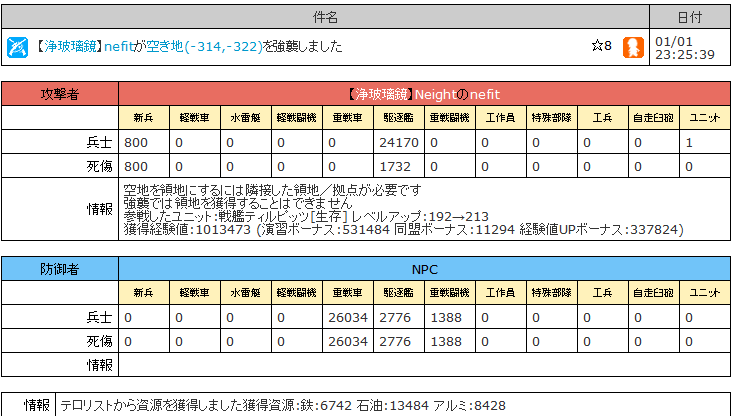Click defender 重戦車 count 26034

coord(348,317)
